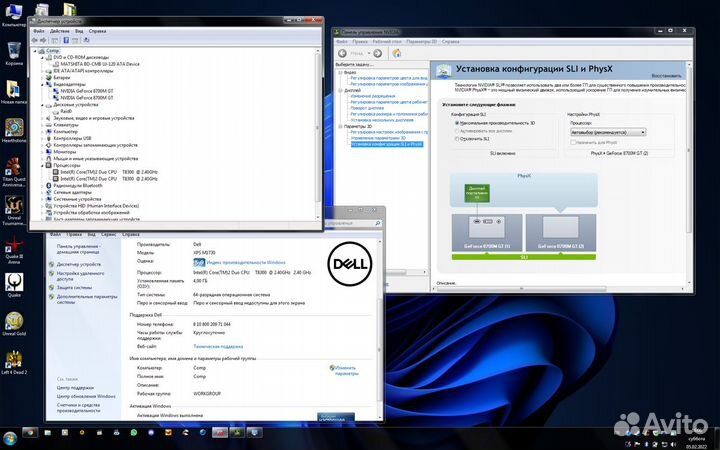Click NVIDIA Control Panel forward button
Screen dimensions: 720x450
377,53
